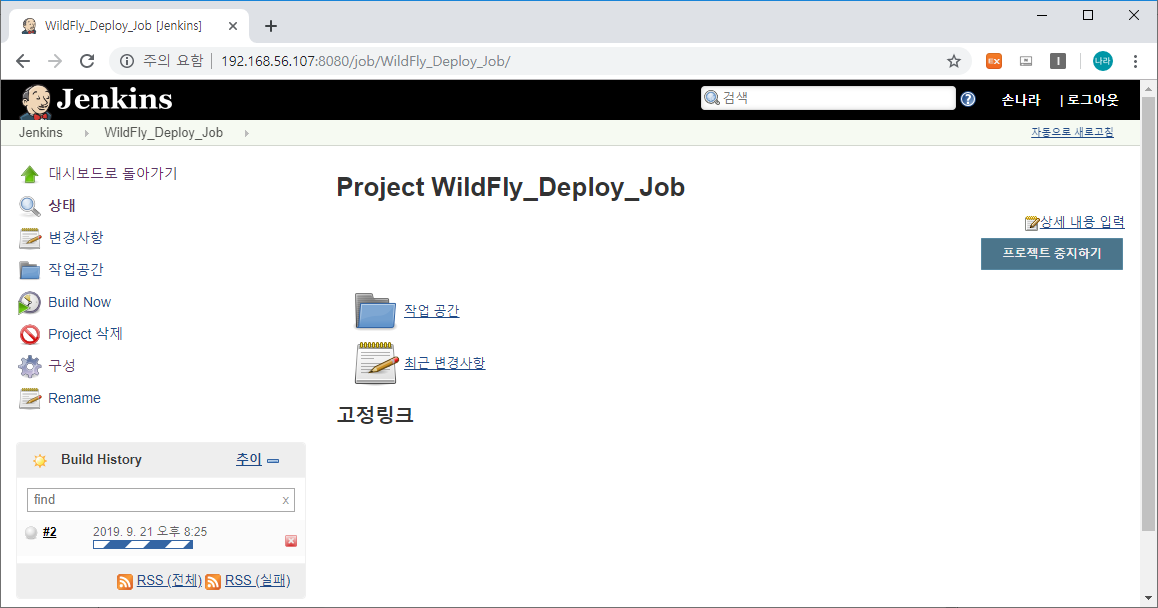Click the edit-description pencil icon
The height and width of the screenshot is (608, 1158).
1032,222
